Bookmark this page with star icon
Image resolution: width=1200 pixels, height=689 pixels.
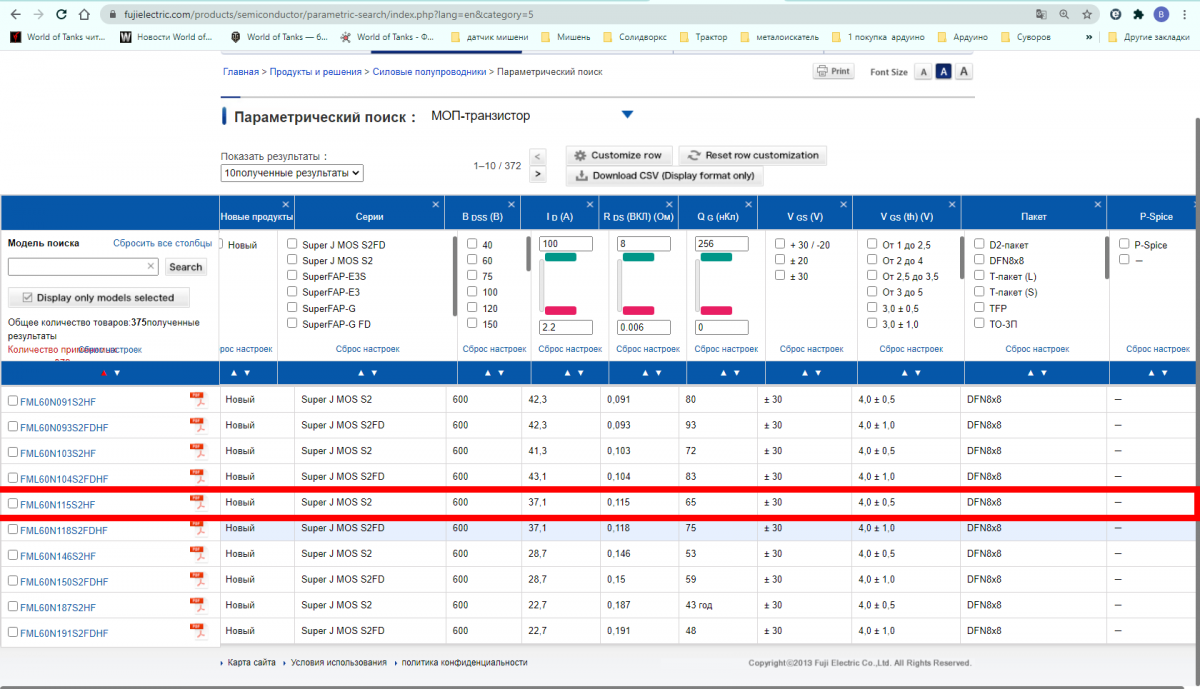coord(1087,15)
